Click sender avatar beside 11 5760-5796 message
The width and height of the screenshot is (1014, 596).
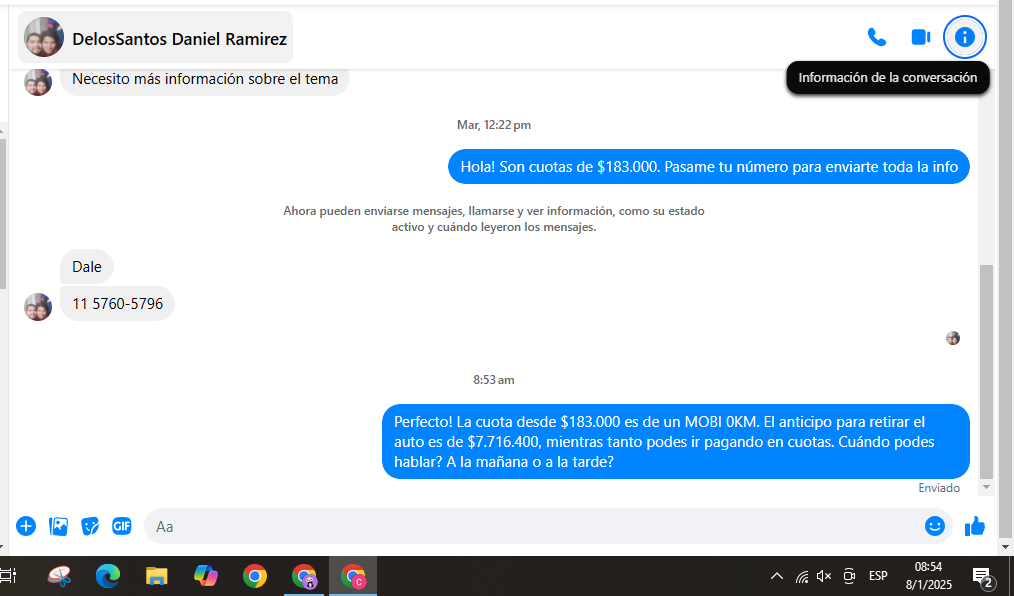click(x=38, y=307)
